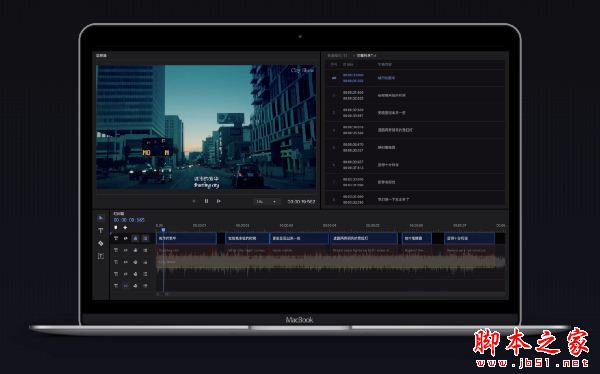Click the active brighter tab above subtitle list

pos(366,56)
